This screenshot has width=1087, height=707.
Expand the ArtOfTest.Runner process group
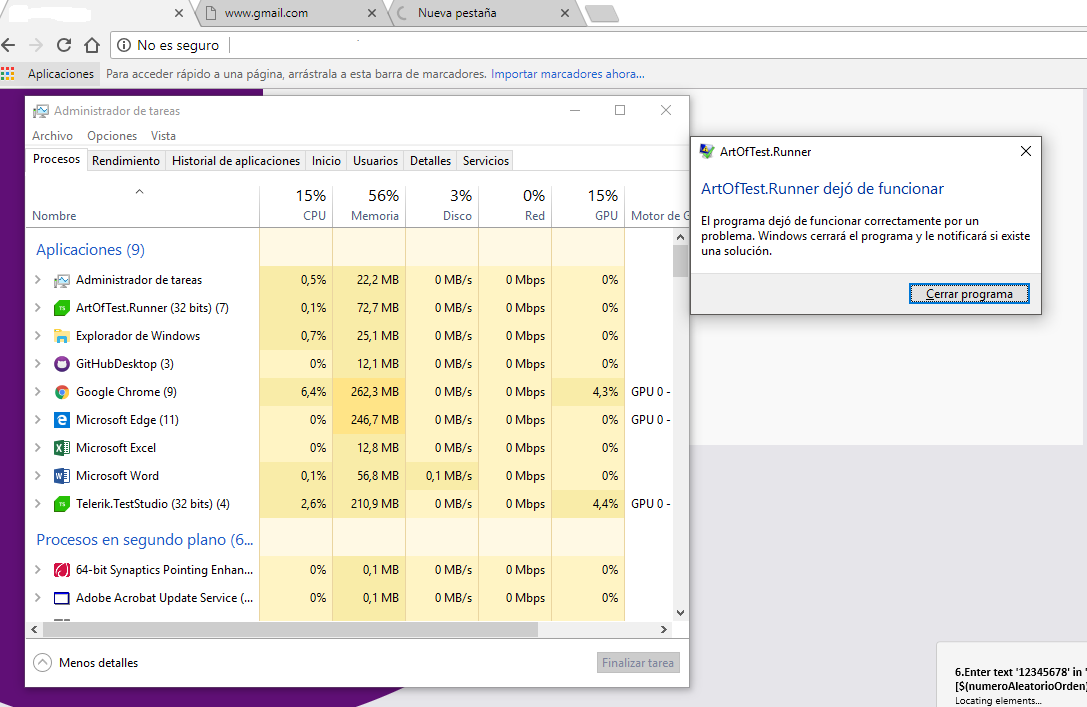(38, 308)
